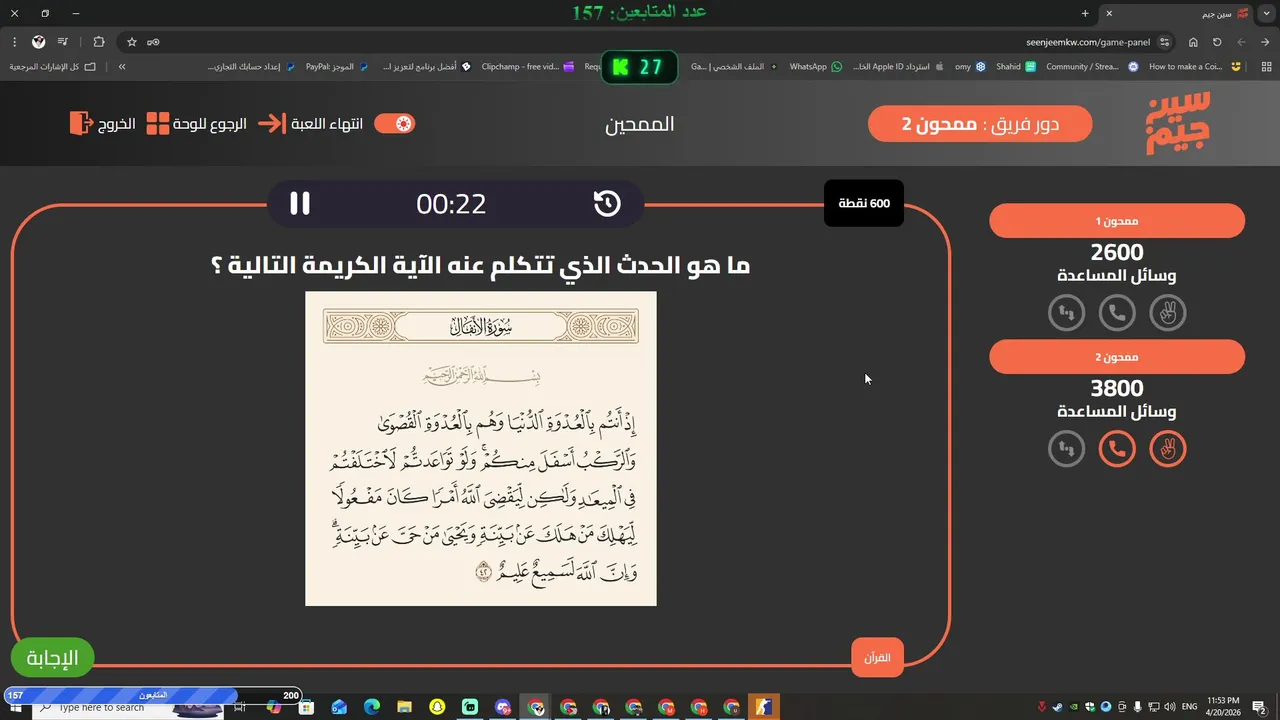Screen dimensions: 1280x720
Task: Use team ممحون 2 two-fingers lifeline icon
Action: coord(1168,449)
